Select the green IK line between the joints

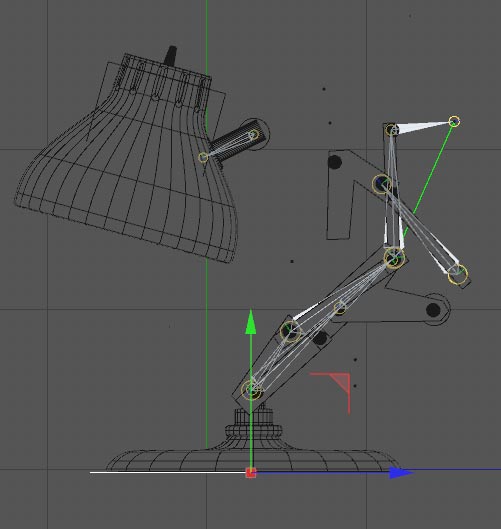click(x=428, y=180)
